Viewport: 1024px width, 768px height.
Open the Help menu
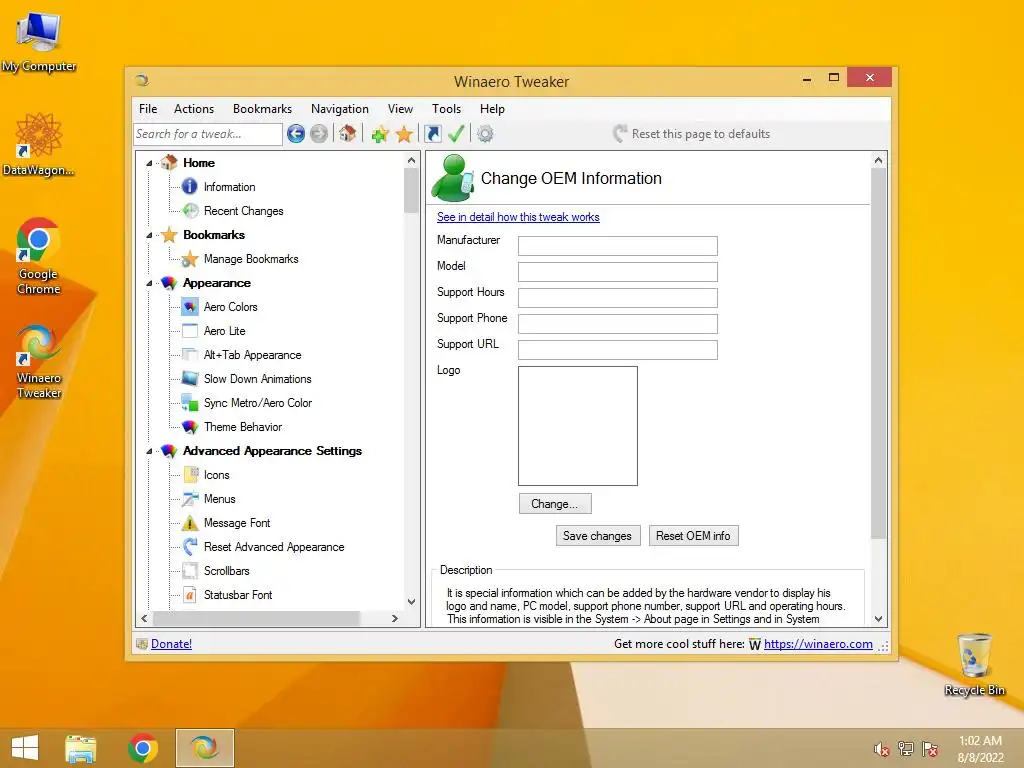click(x=492, y=109)
